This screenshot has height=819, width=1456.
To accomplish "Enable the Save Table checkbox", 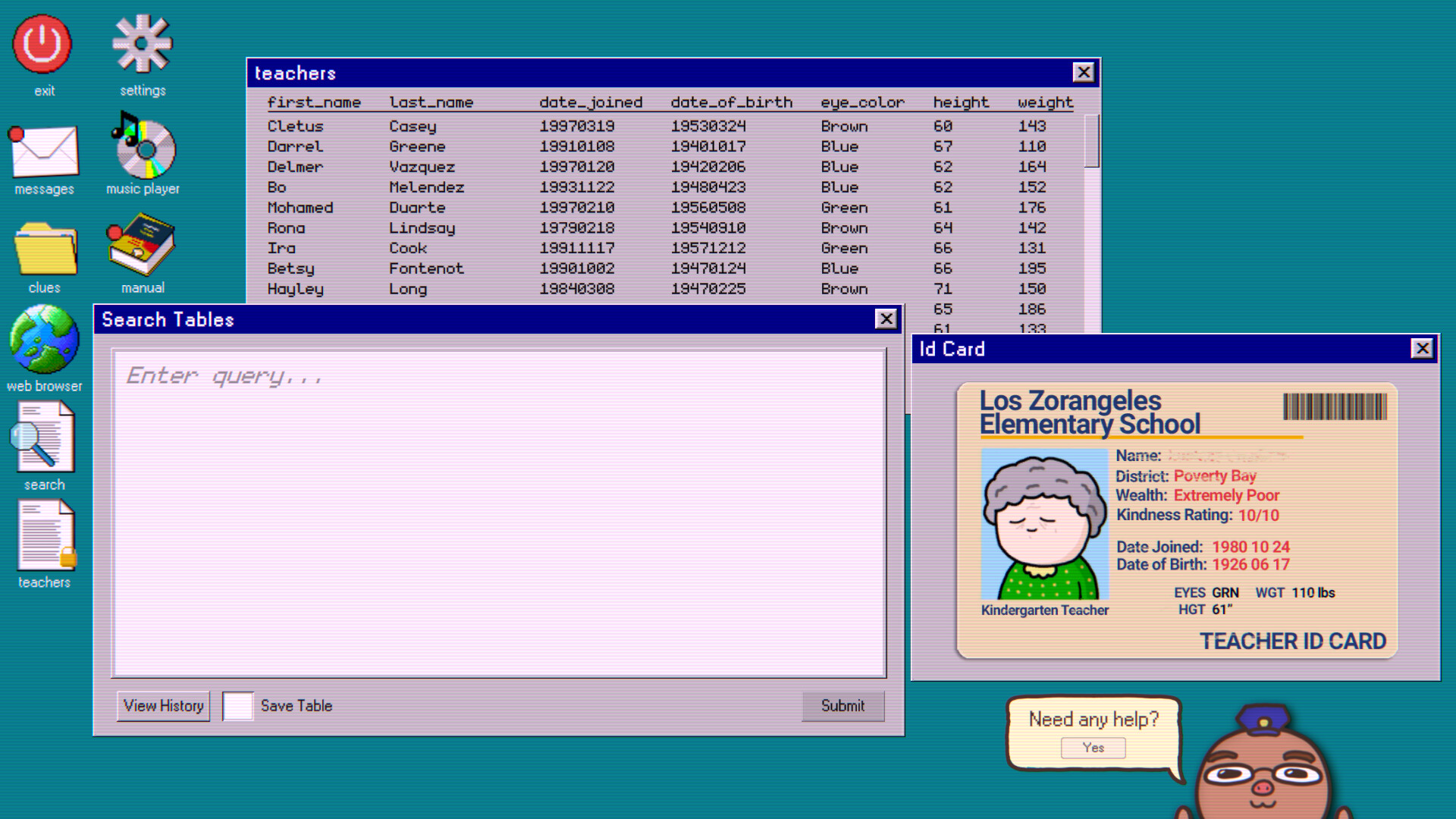I will pyautogui.click(x=237, y=705).
